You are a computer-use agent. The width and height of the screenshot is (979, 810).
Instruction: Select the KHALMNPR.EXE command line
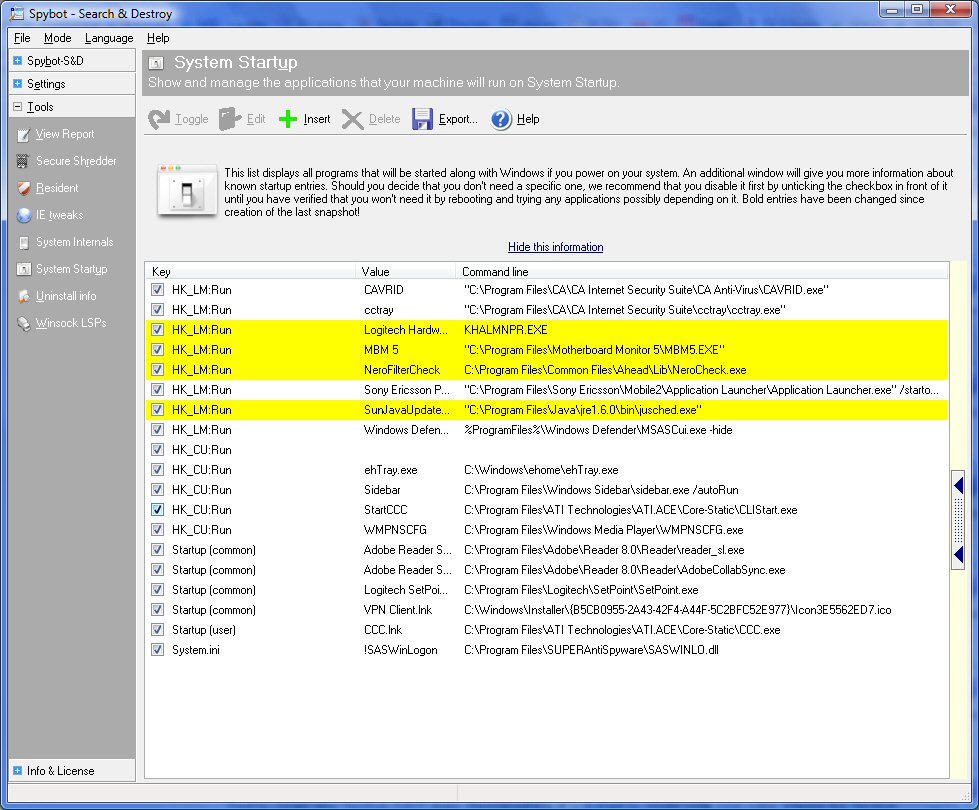[x=505, y=330]
